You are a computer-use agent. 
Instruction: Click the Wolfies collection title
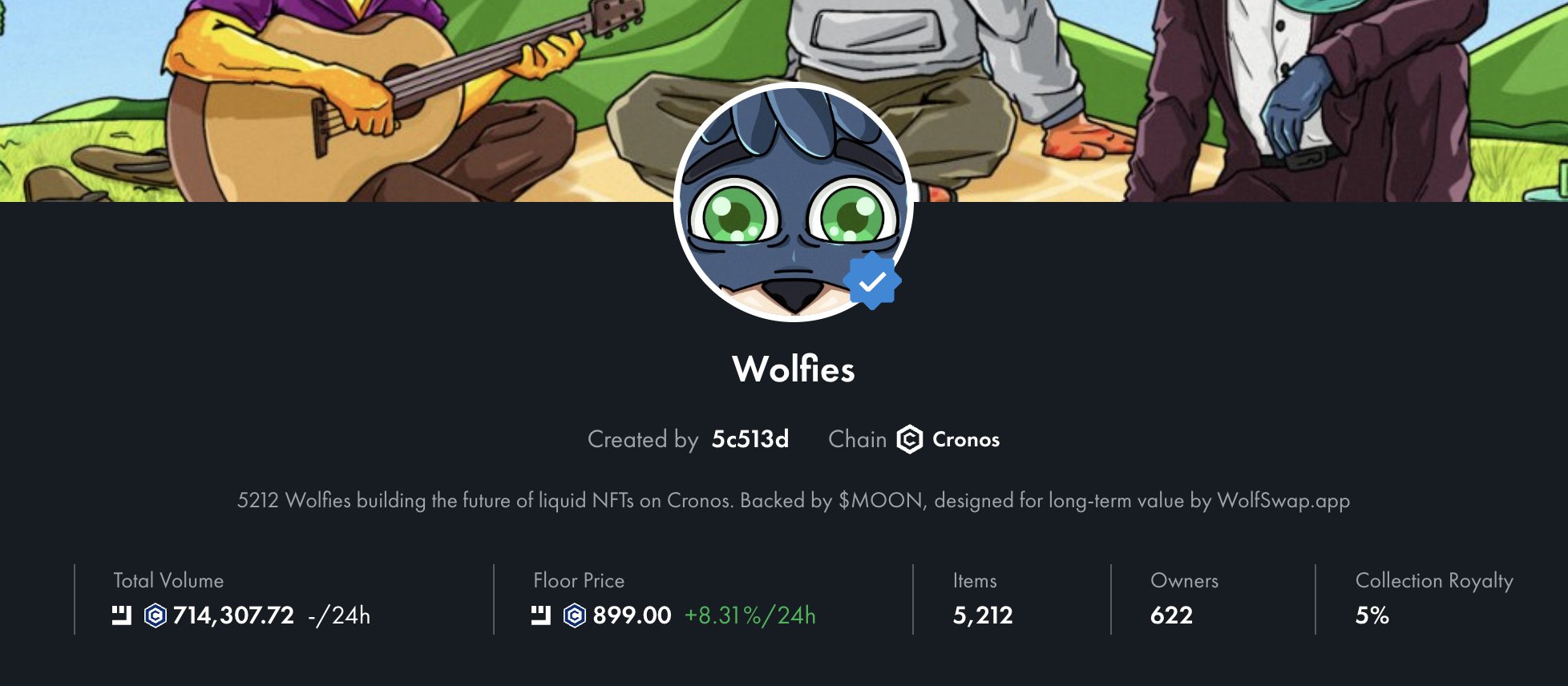click(794, 369)
